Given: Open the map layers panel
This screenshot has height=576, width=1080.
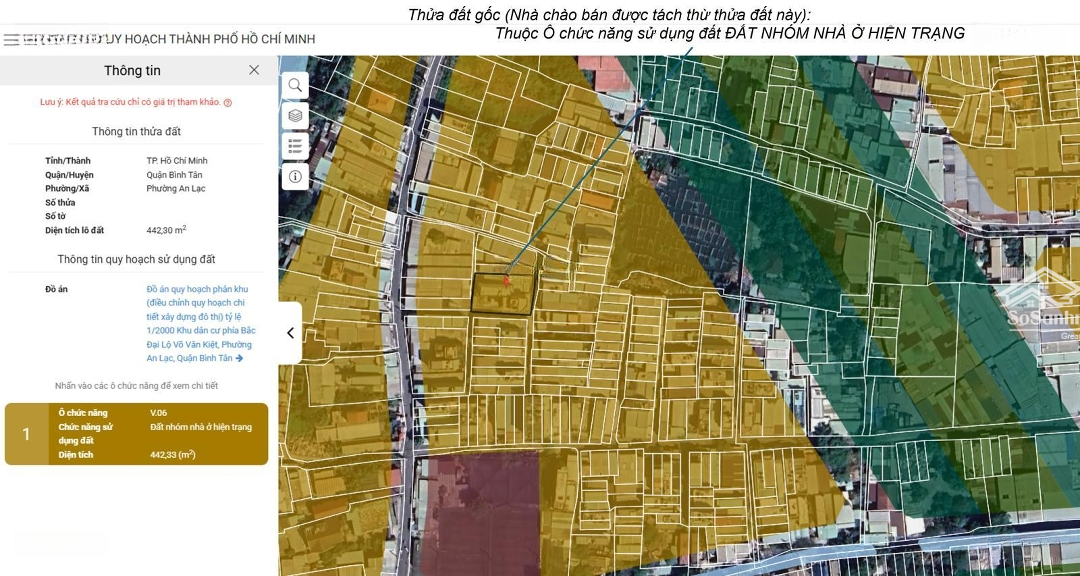Looking at the screenshot, I should 295,116.
